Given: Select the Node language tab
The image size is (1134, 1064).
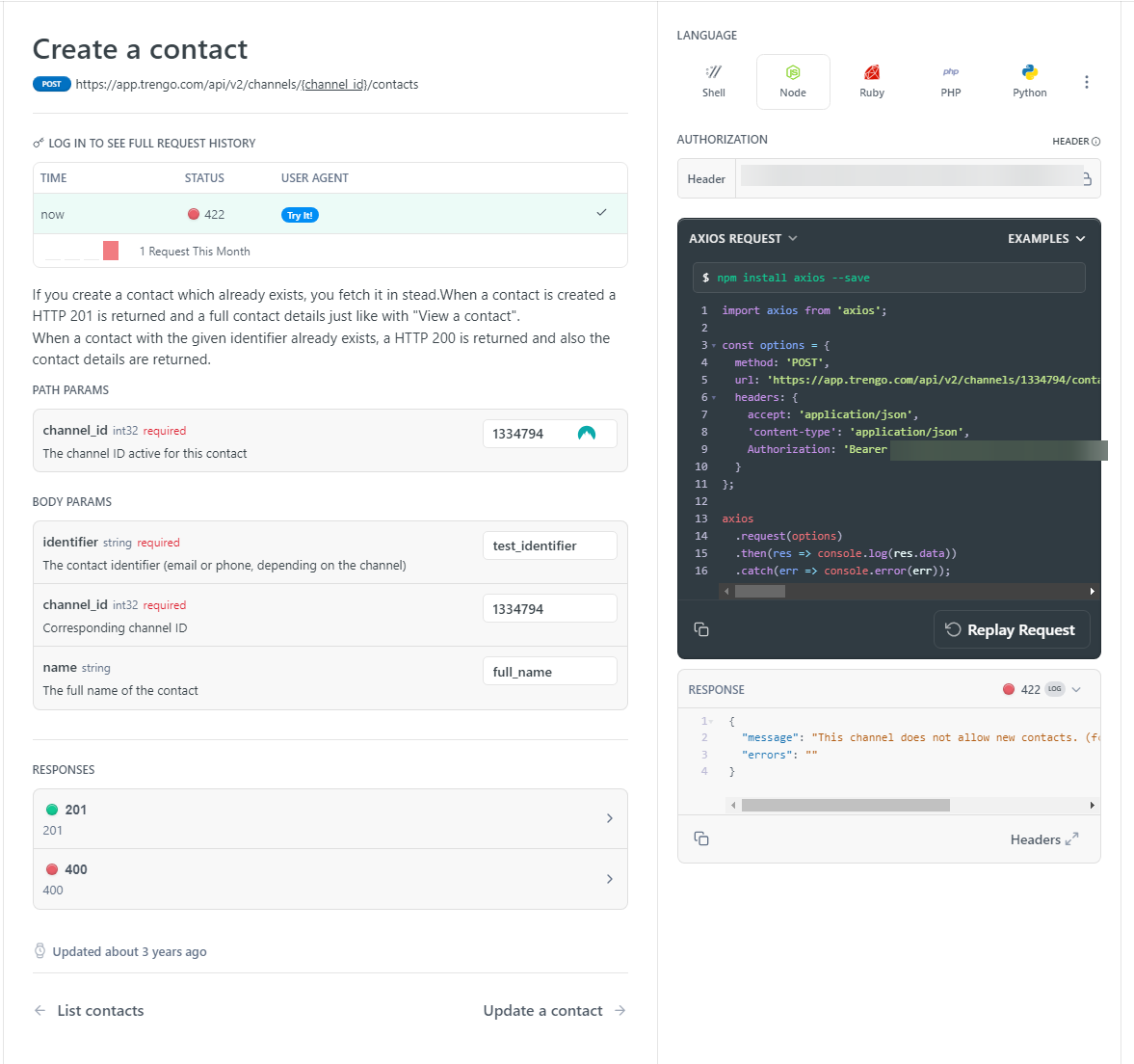Looking at the screenshot, I should click(792, 81).
